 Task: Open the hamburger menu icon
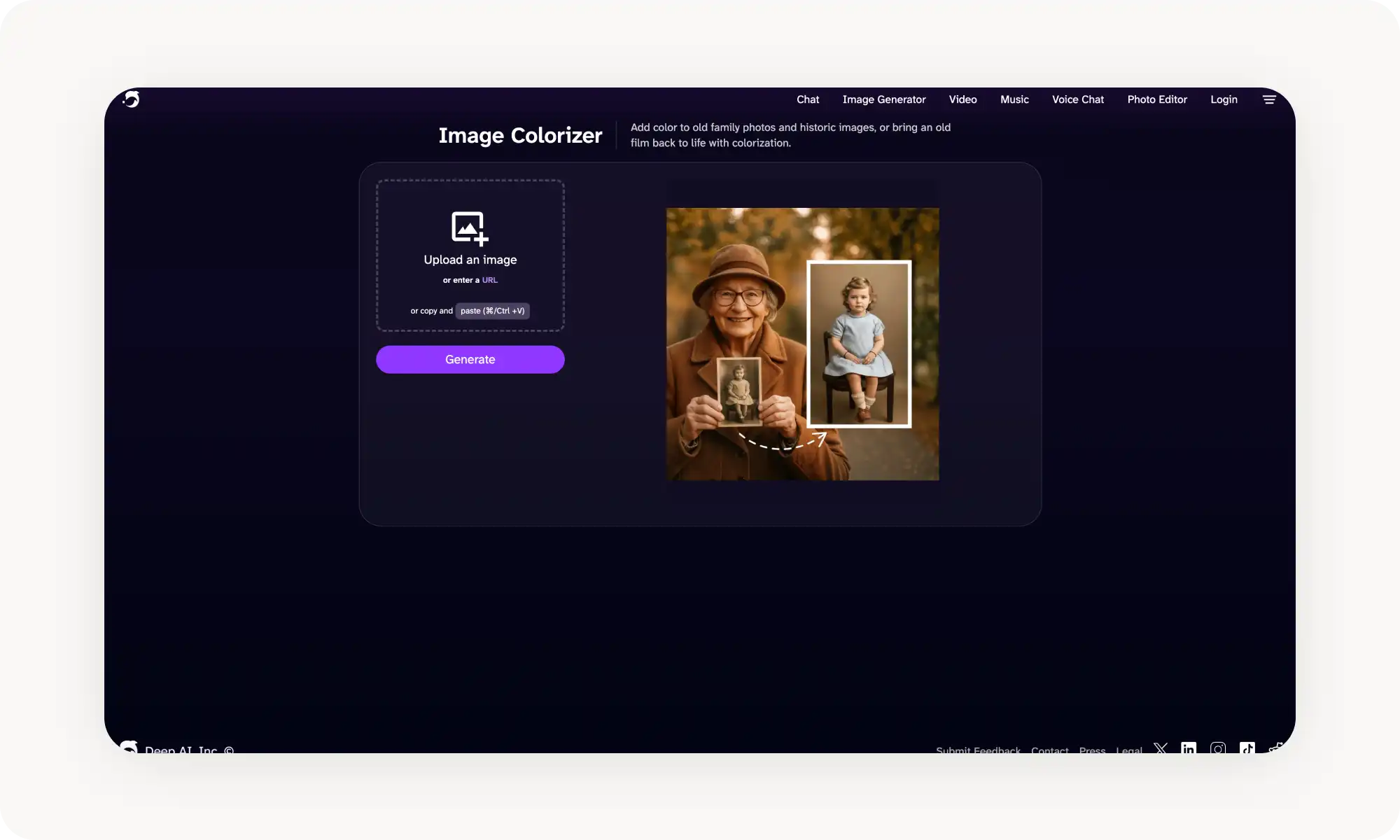(x=1269, y=99)
